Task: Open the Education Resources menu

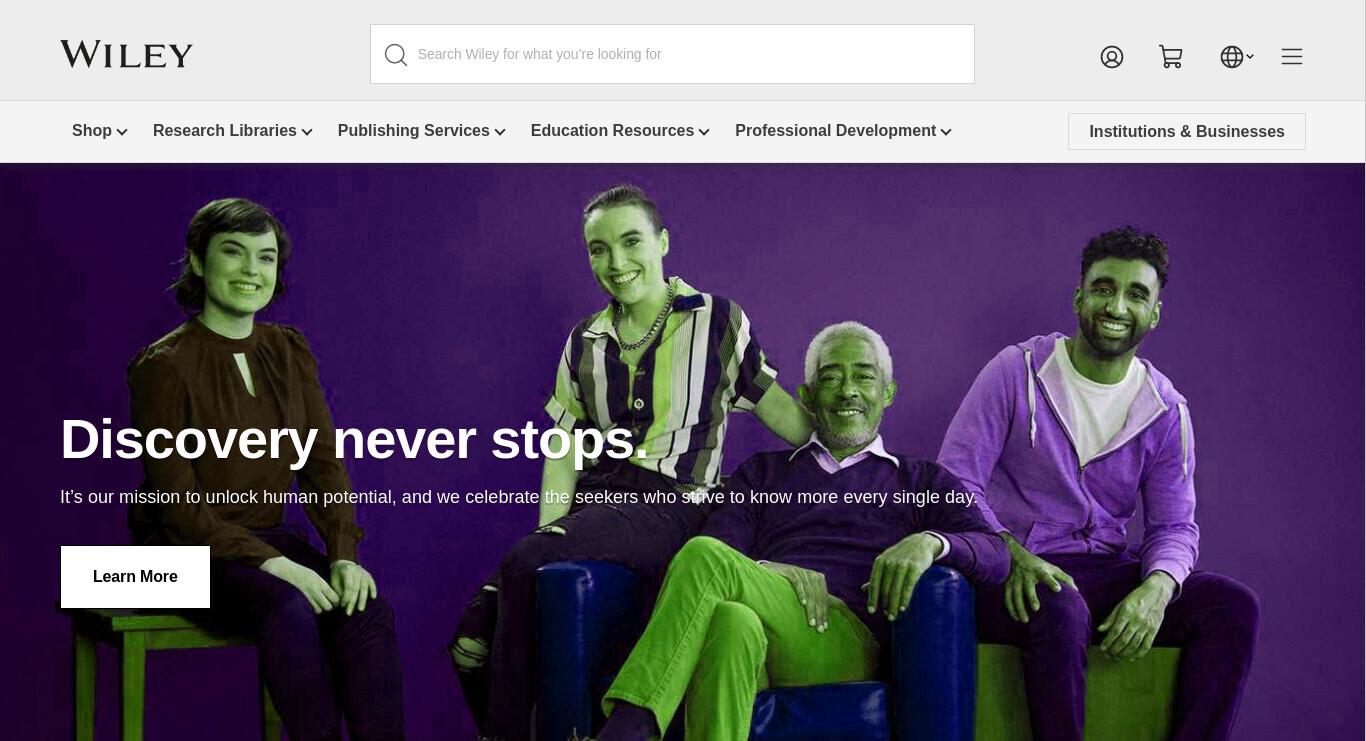Action: click(612, 131)
